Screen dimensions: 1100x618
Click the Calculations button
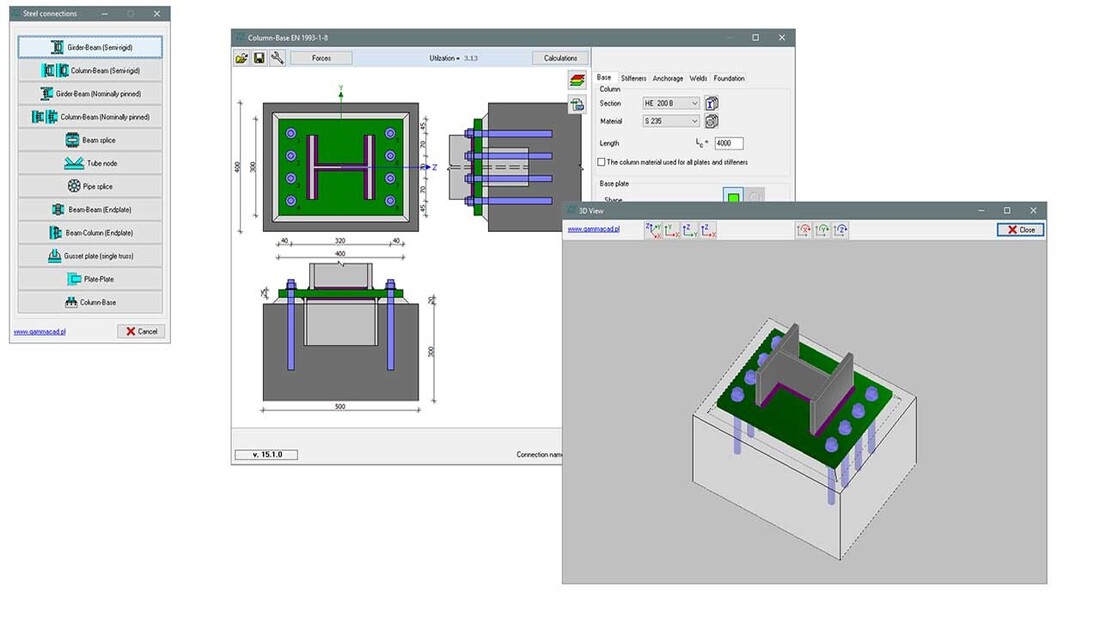560,58
